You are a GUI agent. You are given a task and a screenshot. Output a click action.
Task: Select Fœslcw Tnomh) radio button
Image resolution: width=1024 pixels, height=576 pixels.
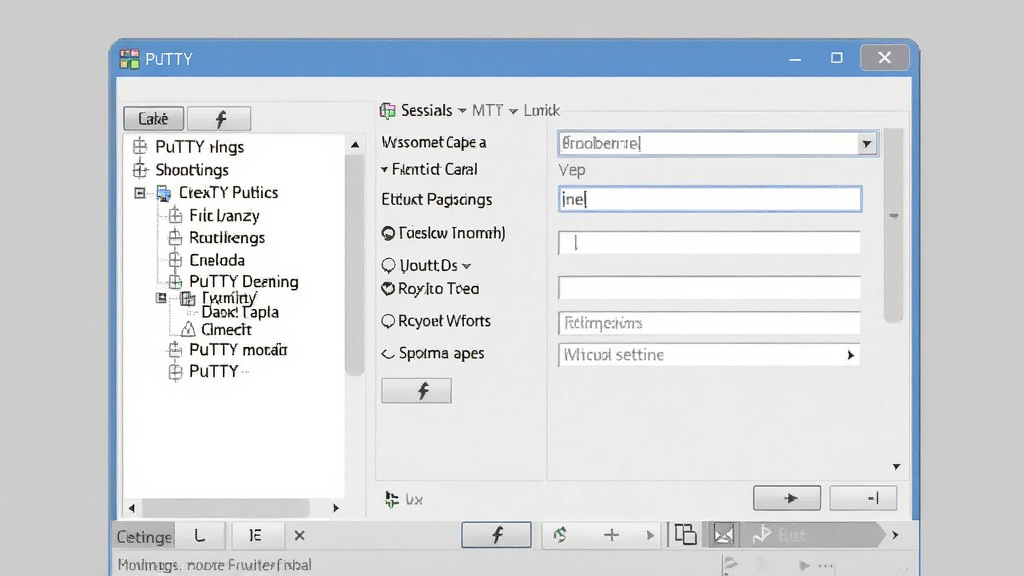tap(389, 233)
